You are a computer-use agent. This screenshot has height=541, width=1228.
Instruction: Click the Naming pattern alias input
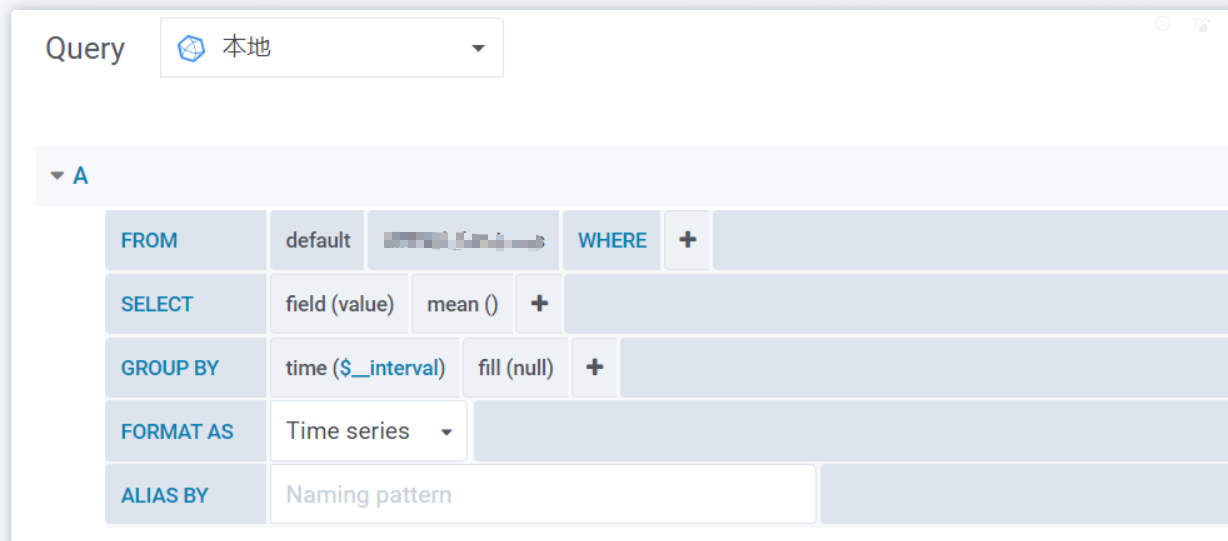[x=542, y=494]
